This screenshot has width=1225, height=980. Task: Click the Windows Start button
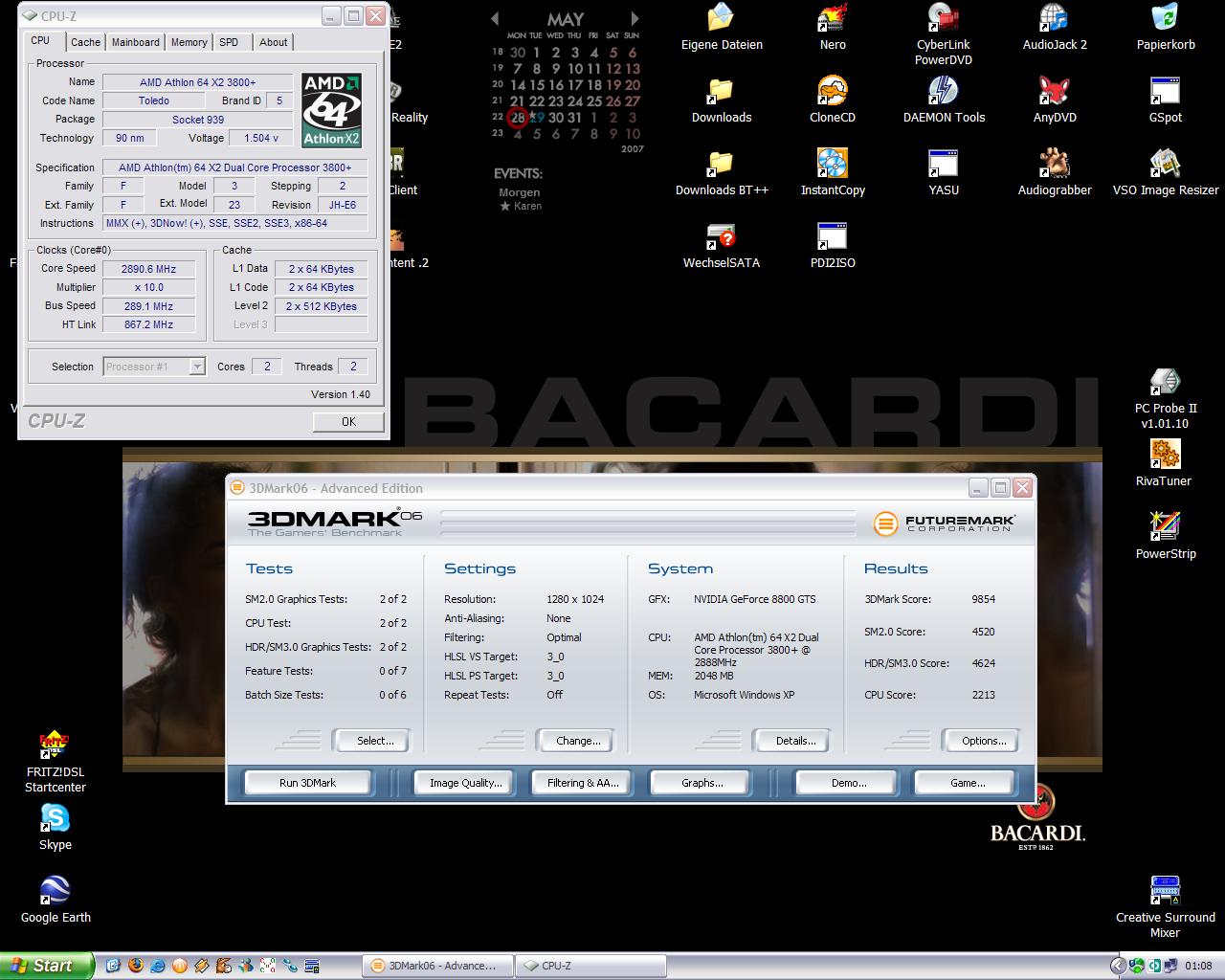[x=46, y=966]
